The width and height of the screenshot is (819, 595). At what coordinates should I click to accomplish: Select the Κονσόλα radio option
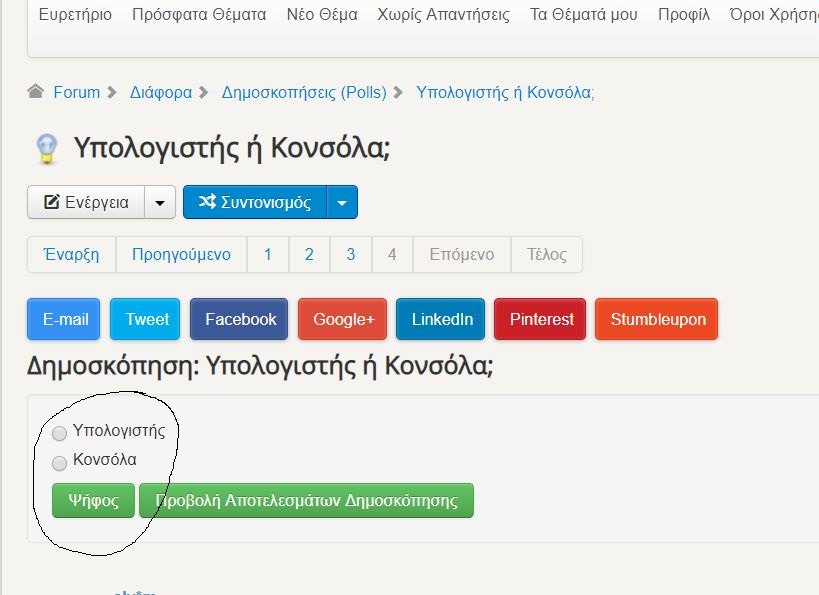[60, 462]
